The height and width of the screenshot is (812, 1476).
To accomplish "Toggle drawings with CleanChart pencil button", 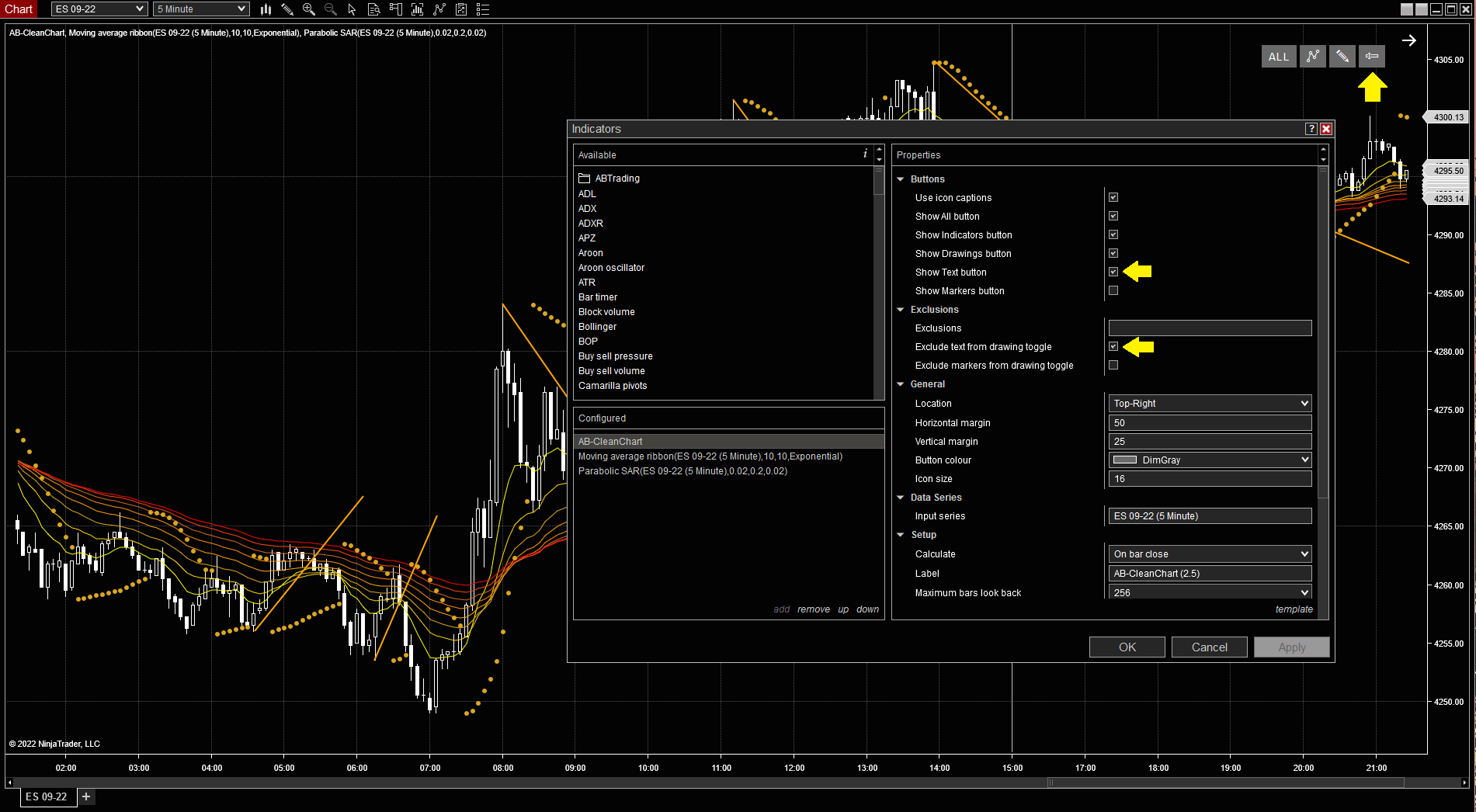I will click(1342, 56).
